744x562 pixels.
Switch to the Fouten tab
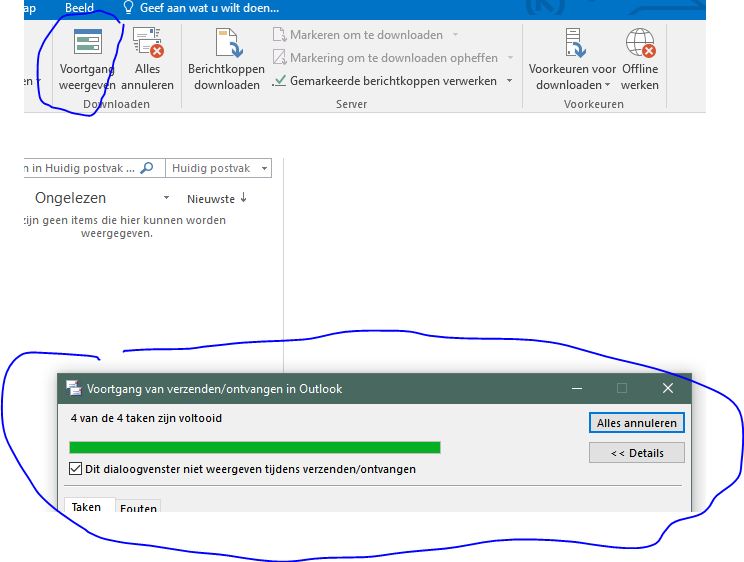tap(138, 508)
